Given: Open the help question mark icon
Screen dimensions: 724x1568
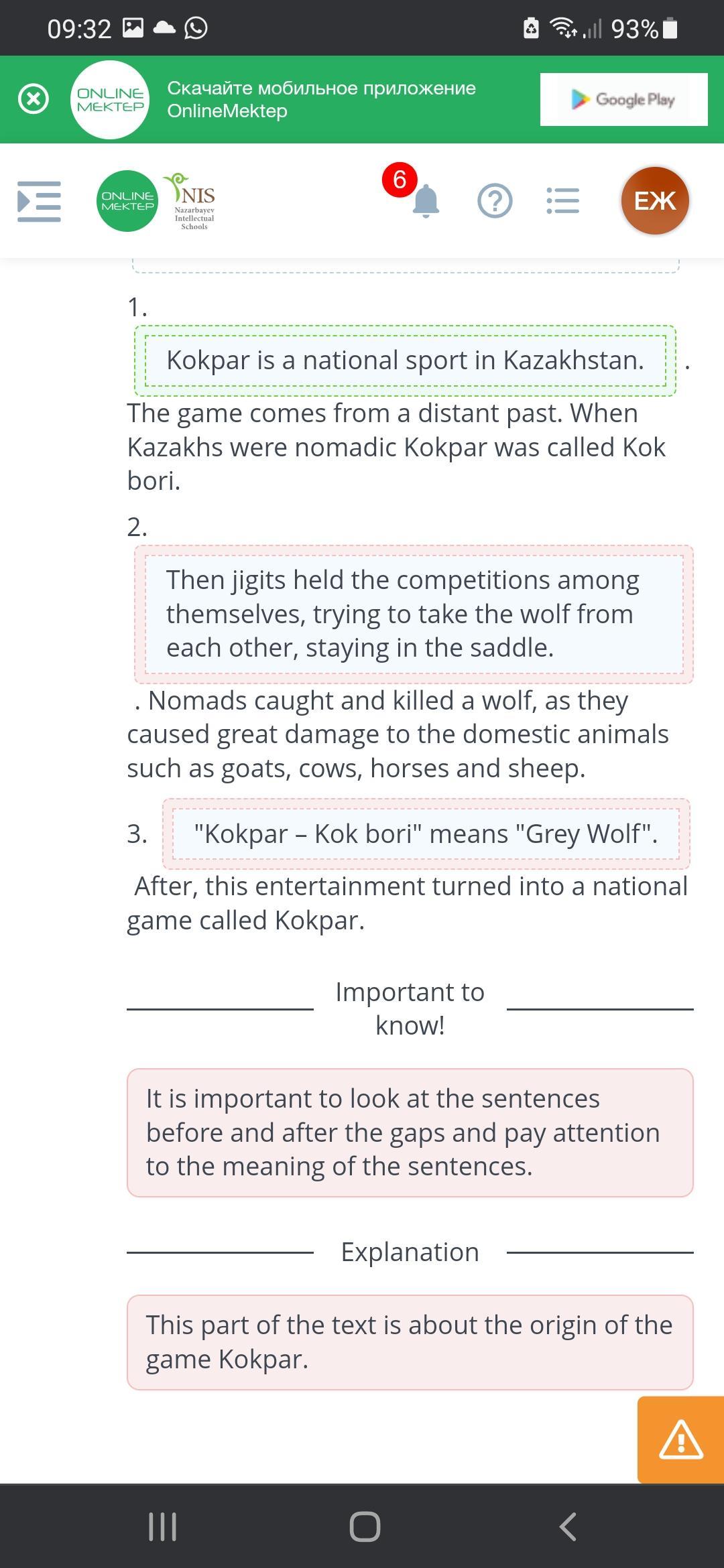Looking at the screenshot, I should [495, 201].
